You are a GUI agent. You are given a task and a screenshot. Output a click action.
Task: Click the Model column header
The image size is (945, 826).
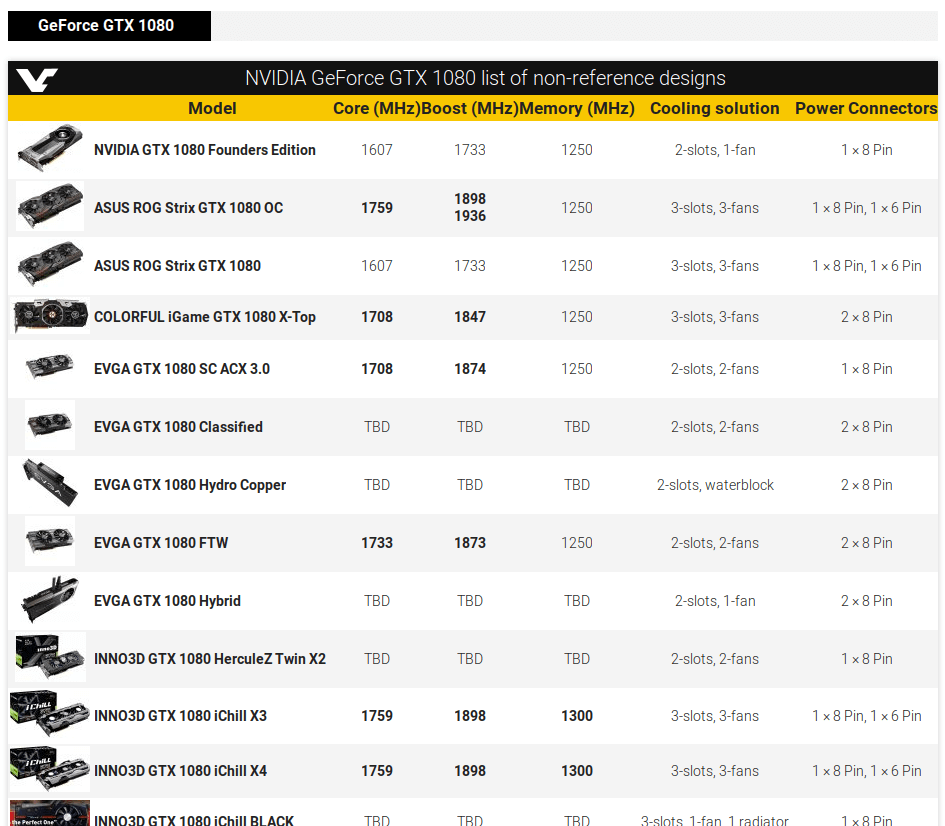pos(212,108)
